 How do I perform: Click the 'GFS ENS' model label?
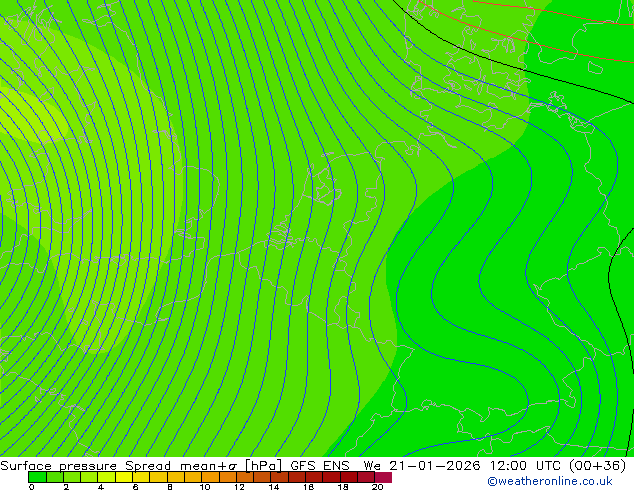tap(320, 466)
